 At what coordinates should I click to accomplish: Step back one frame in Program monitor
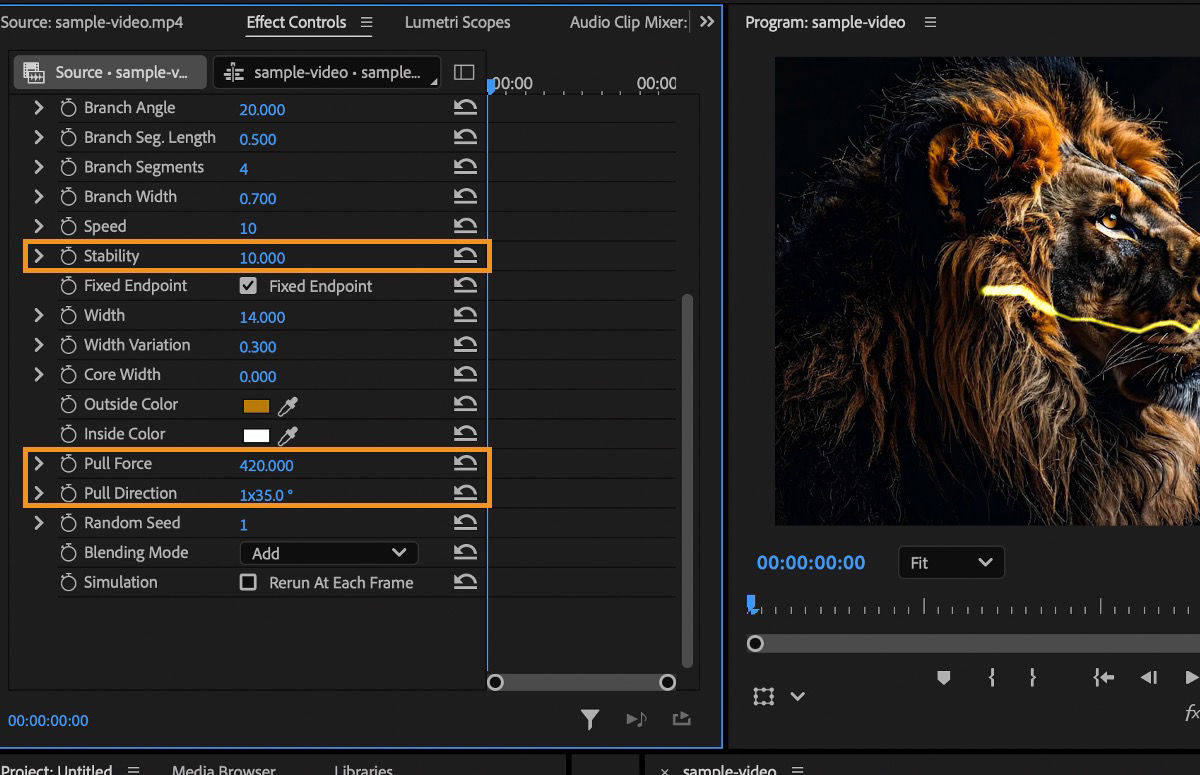coord(1148,677)
